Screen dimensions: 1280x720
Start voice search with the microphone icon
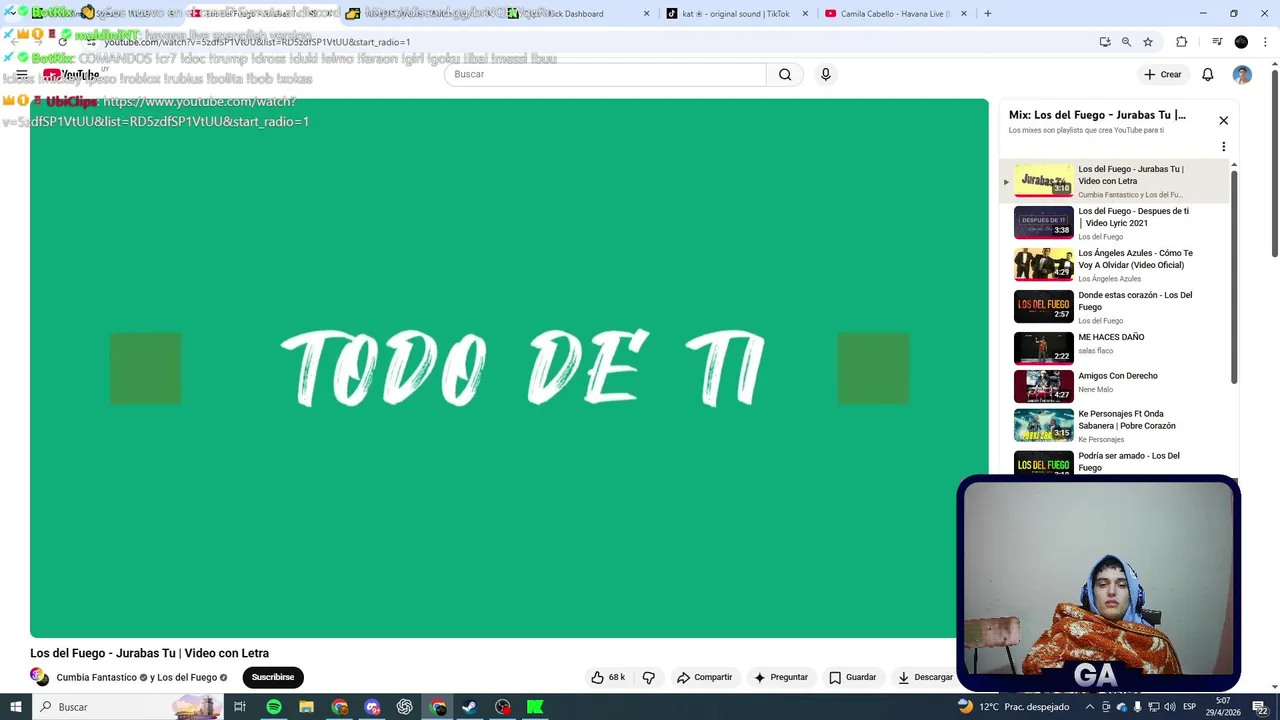825,74
